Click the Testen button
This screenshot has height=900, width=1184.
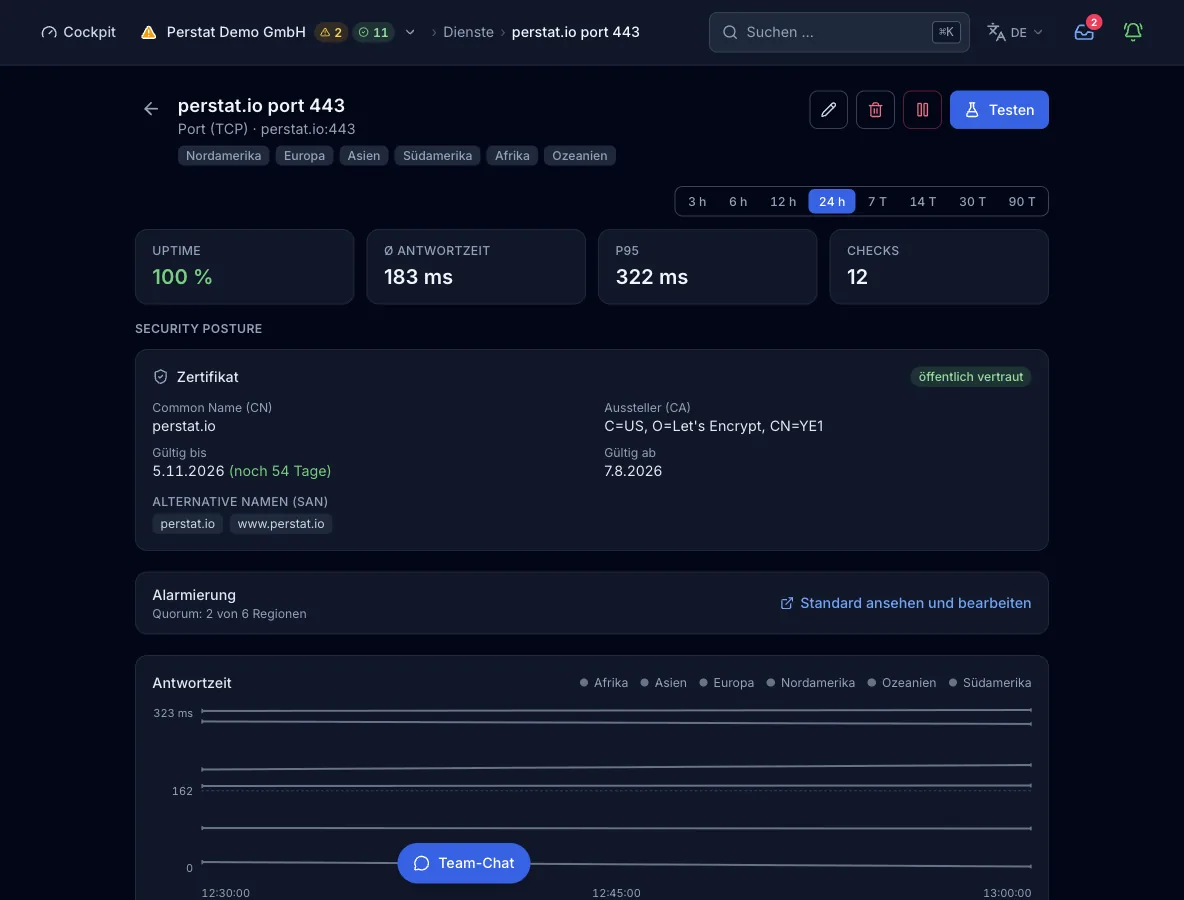(x=999, y=109)
